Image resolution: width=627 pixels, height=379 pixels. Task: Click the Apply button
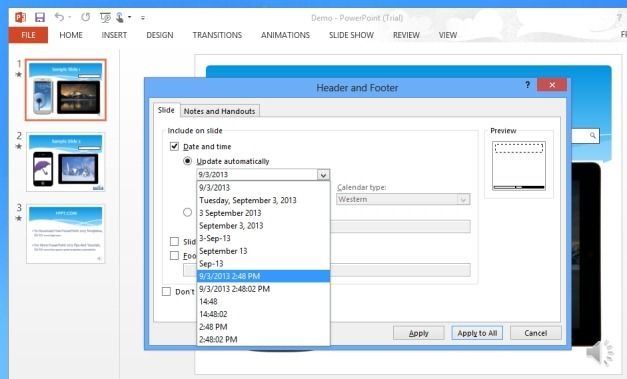418,333
